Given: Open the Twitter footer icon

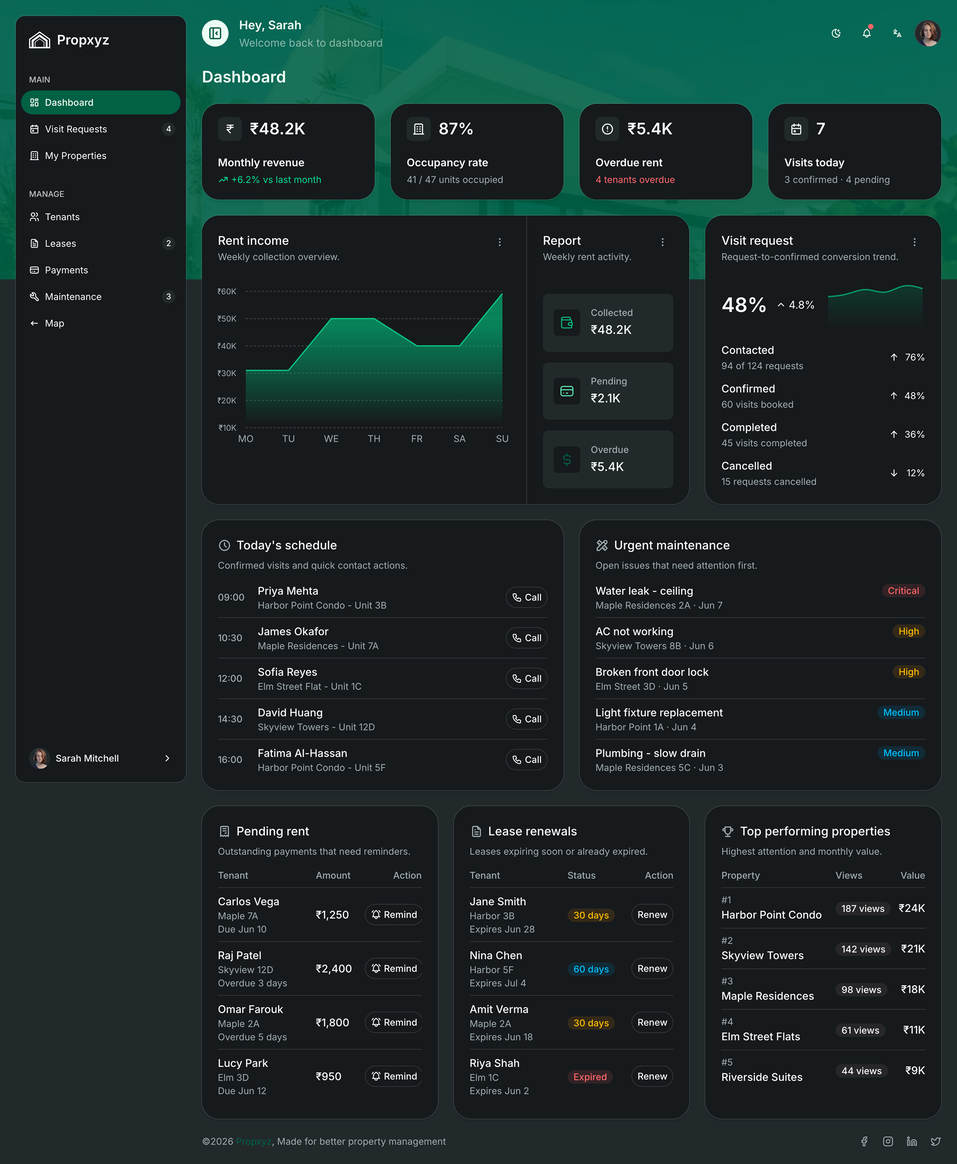Looking at the screenshot, I should pos(935,1142).
